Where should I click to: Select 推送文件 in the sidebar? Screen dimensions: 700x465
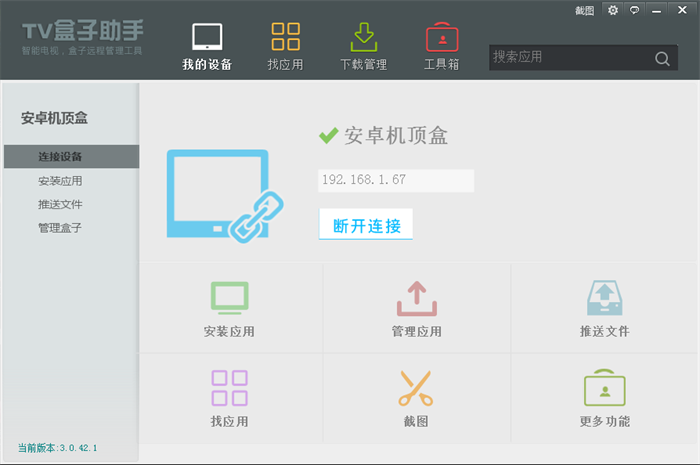click(x=60, y=204)
